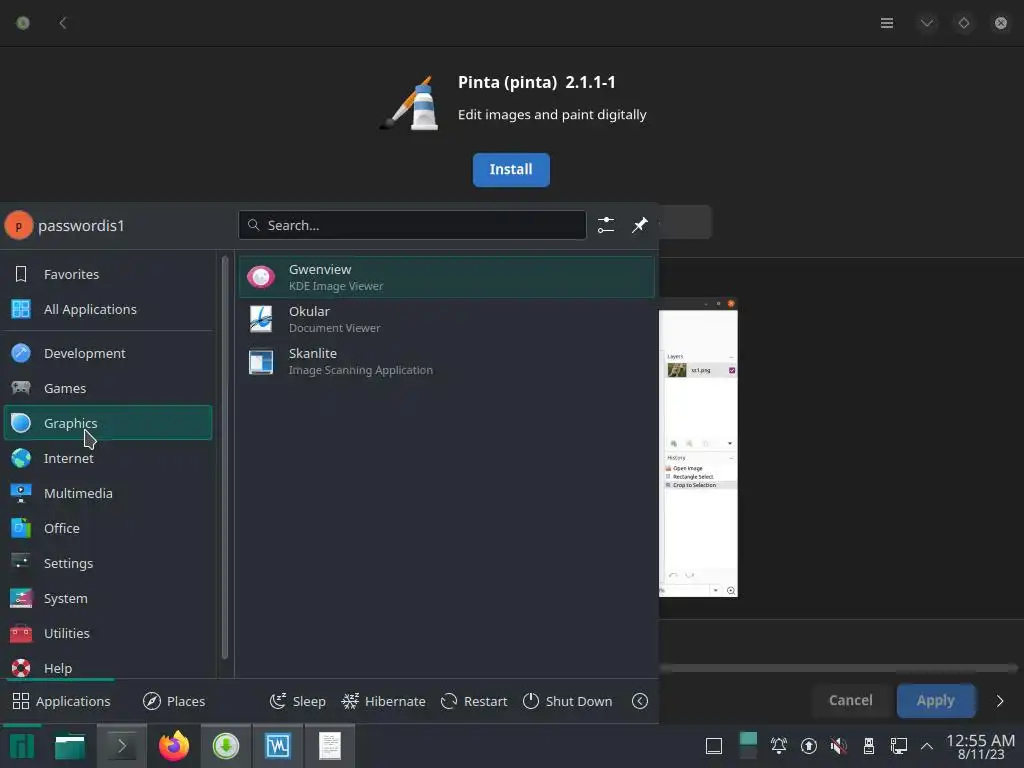Image resolution: width=1024 pixels, height=768 pixels.
Task: Expand hidden system tray icons
Action: 927,746
